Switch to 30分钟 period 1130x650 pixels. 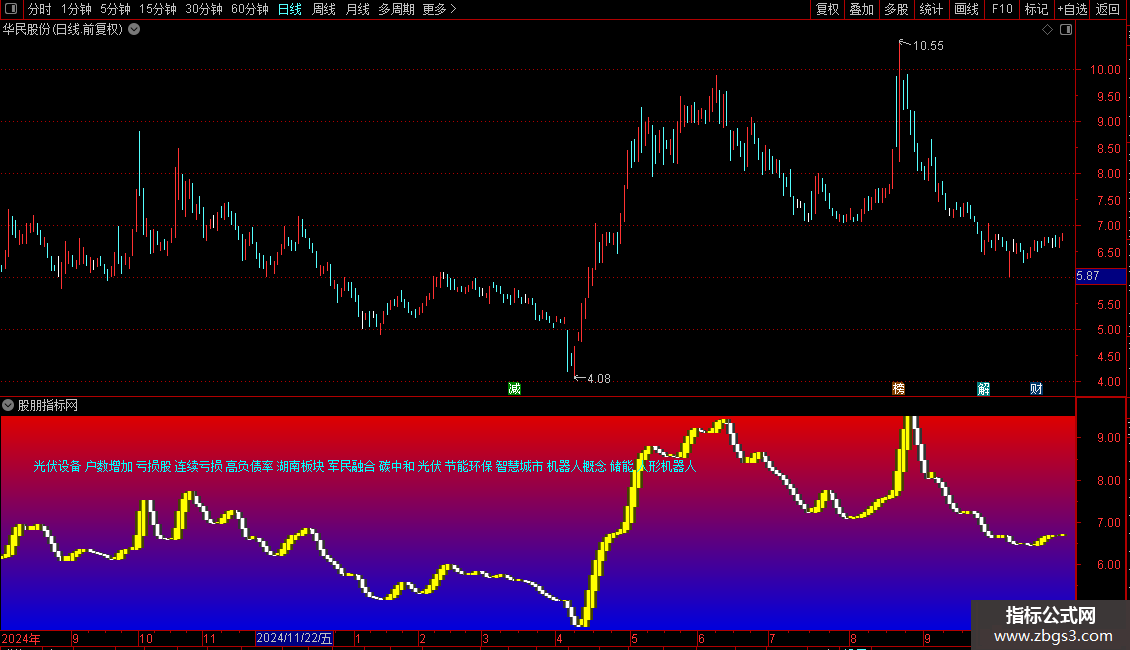[203, 9]
